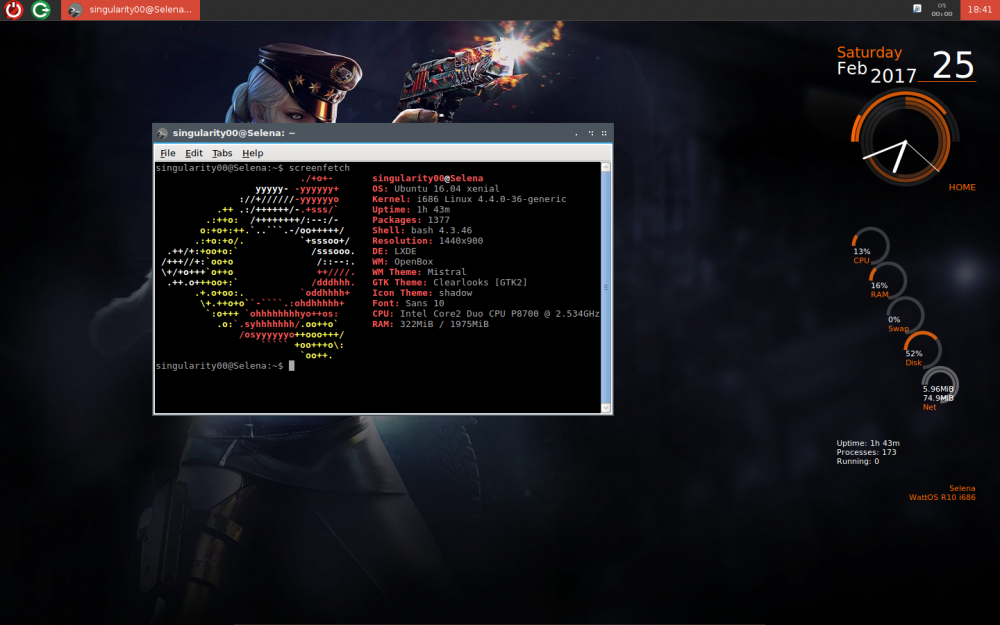Click the conky analog clock widget
Screen dimensions: 1000x625
pos(904,139)
